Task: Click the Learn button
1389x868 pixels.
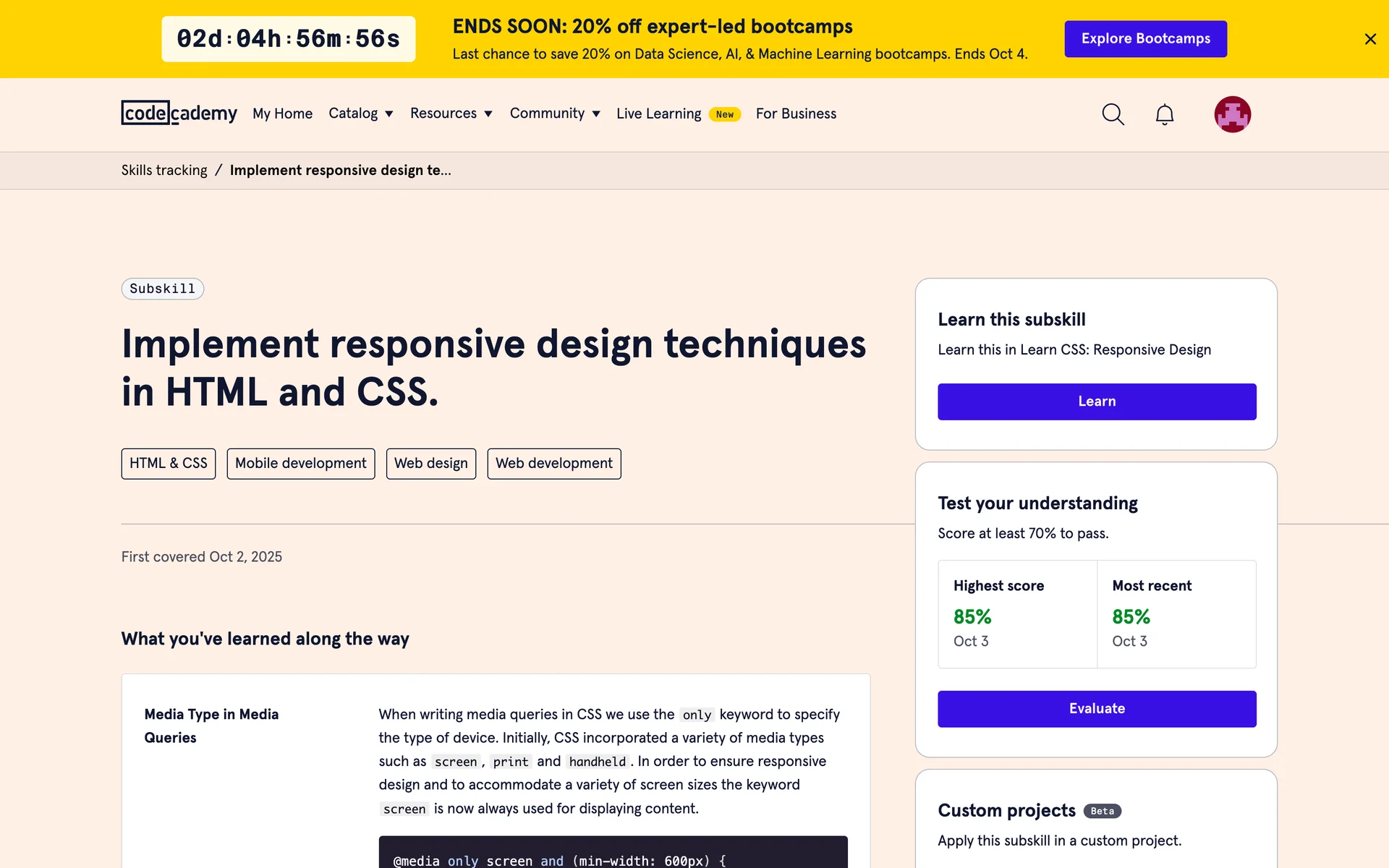Action: (x=1096, y=401)
